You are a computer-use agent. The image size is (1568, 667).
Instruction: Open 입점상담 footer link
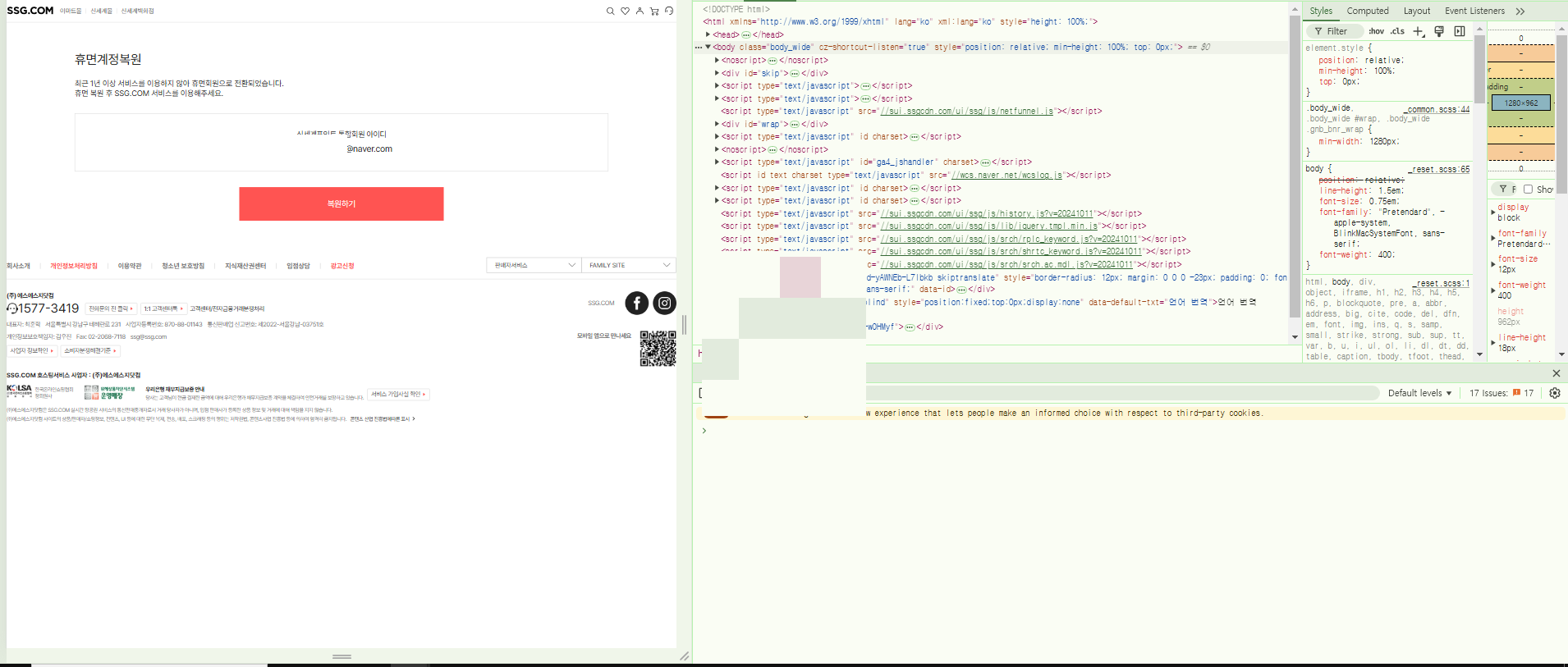(x=298, y=266)
